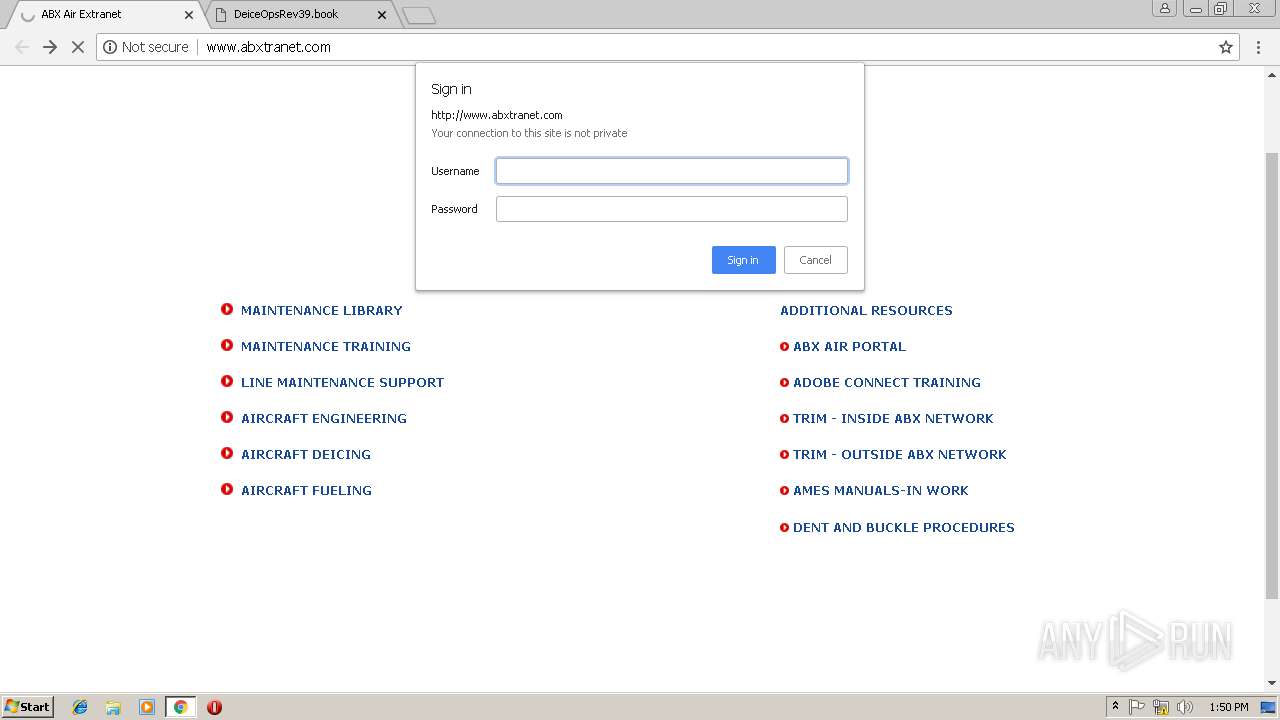Open ADOBE CONNECT TRAINING link
The height and width of the screenshot is (720, 1280).
coord(886,383)
